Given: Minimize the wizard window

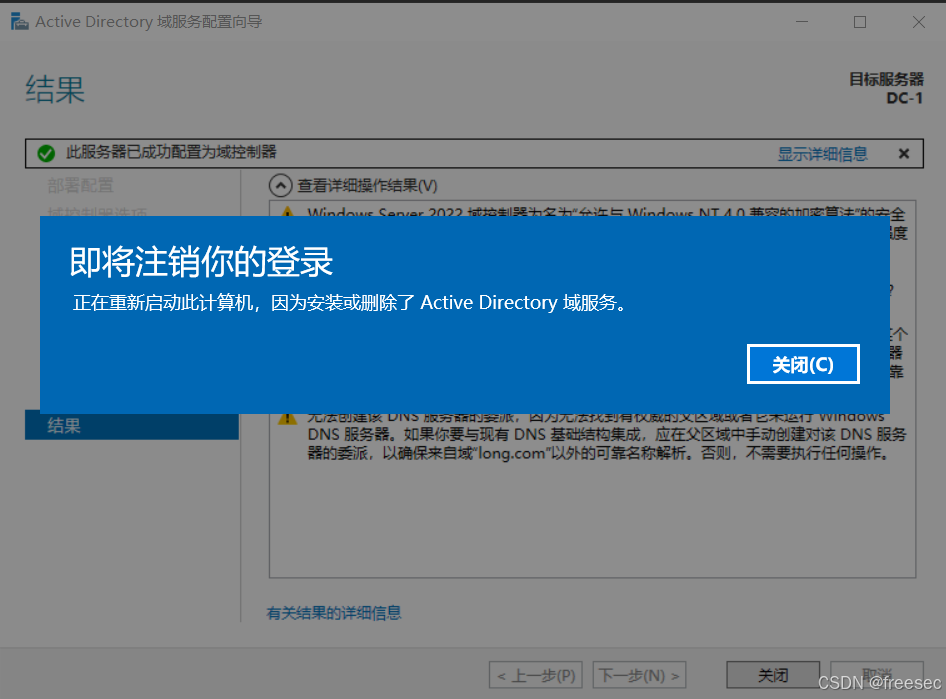Looking at the screenshot, I should 802,22.
